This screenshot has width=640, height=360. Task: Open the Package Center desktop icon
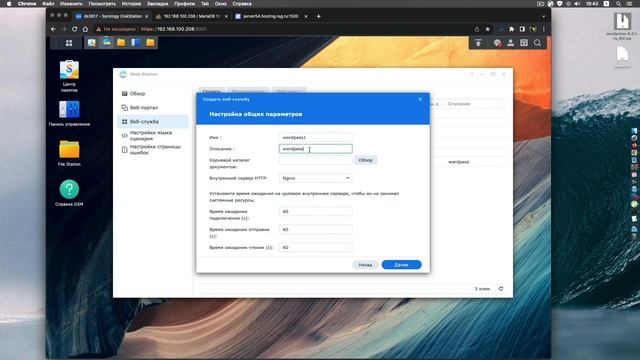point(69,76)
